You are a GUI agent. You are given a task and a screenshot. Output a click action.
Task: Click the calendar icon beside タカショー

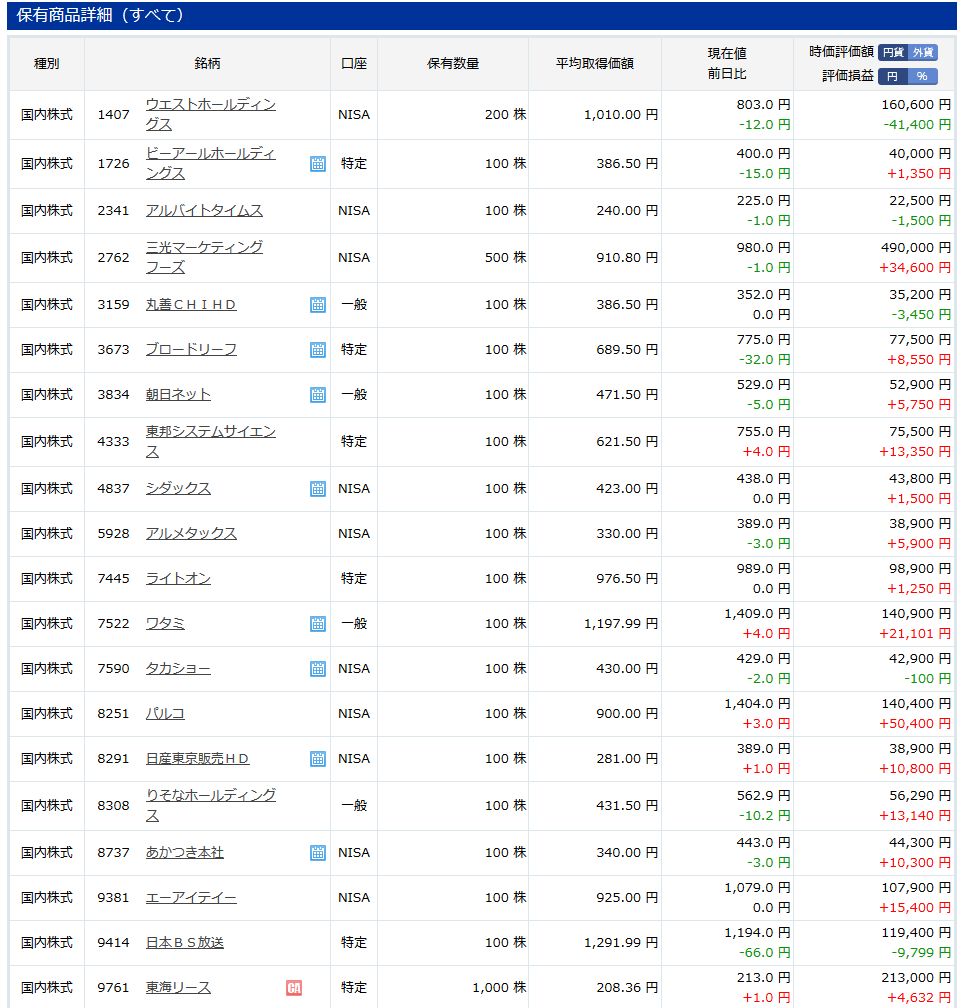(x=318, y=669)
